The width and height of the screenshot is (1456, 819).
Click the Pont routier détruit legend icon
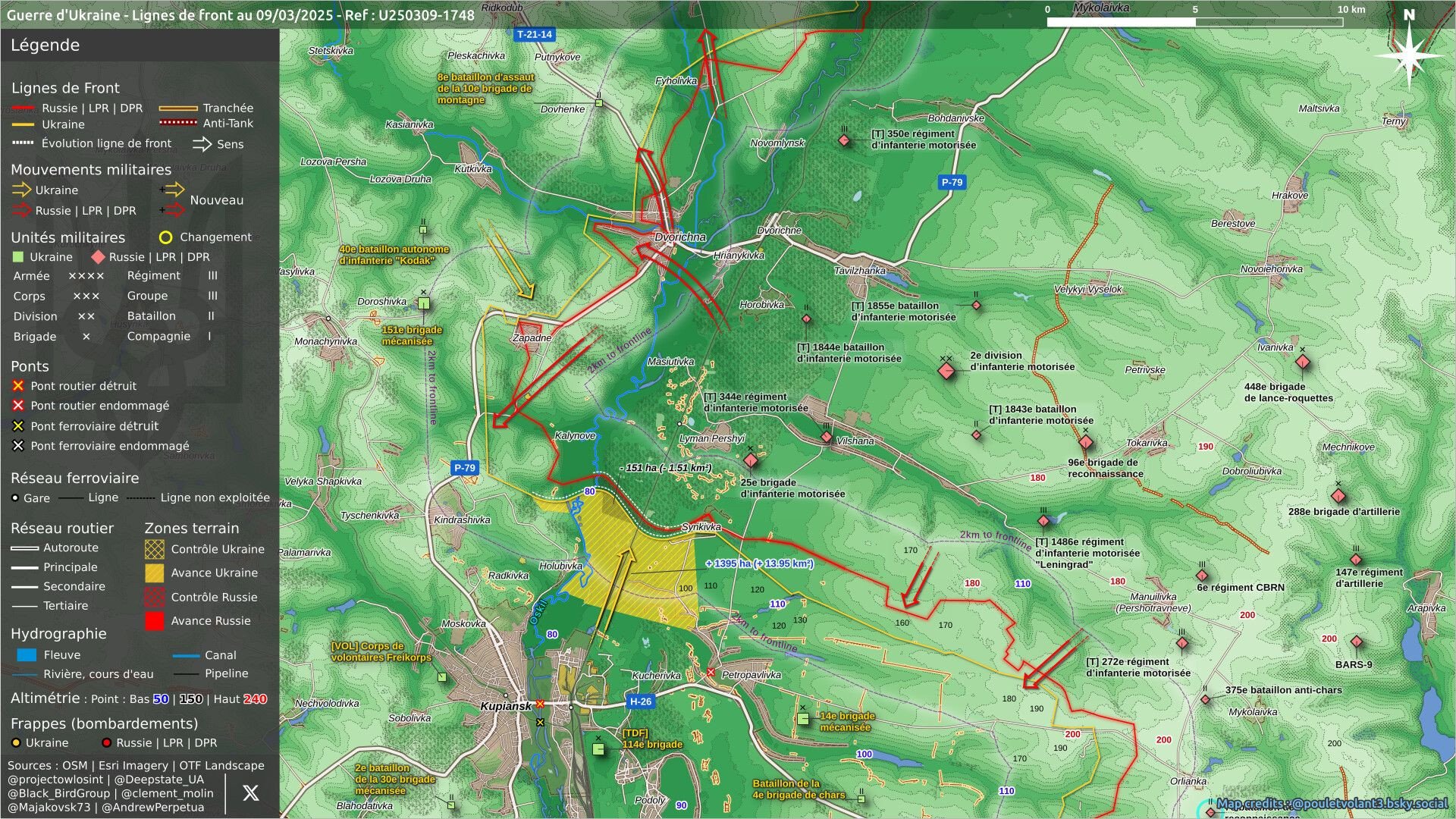(x=18, y=386)
